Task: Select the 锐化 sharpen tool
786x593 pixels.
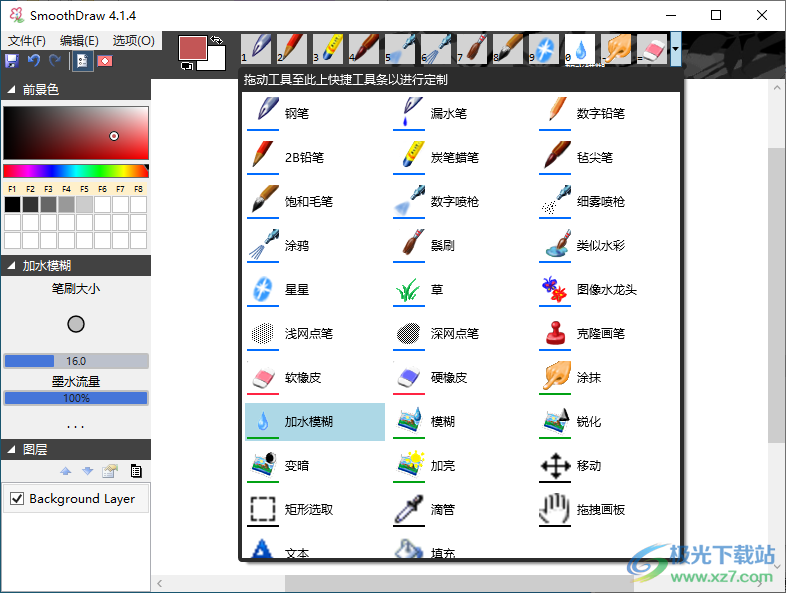Action: tap(607, 422)
